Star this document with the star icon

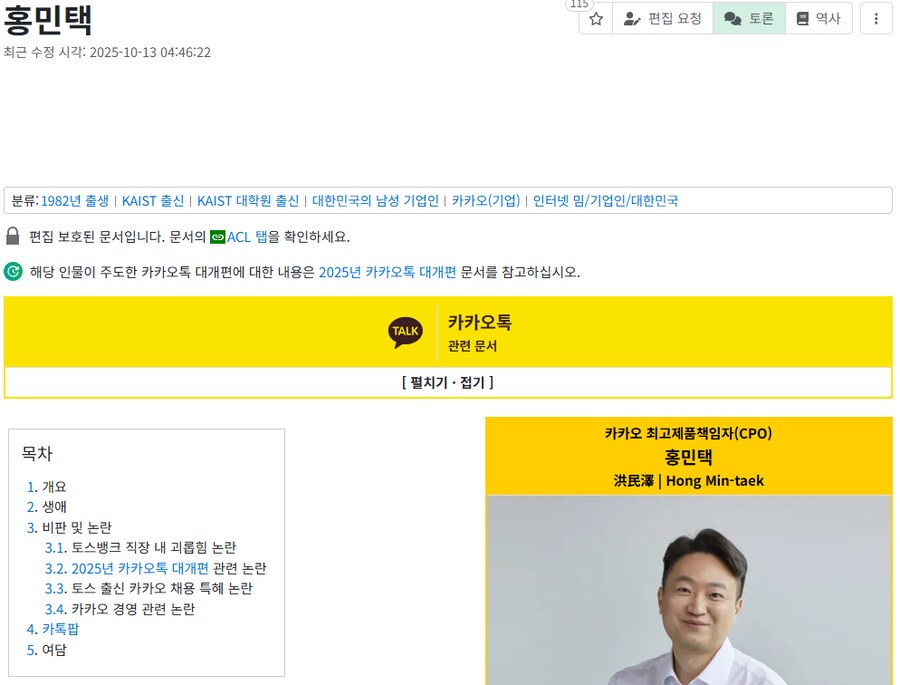pos(596,19)
